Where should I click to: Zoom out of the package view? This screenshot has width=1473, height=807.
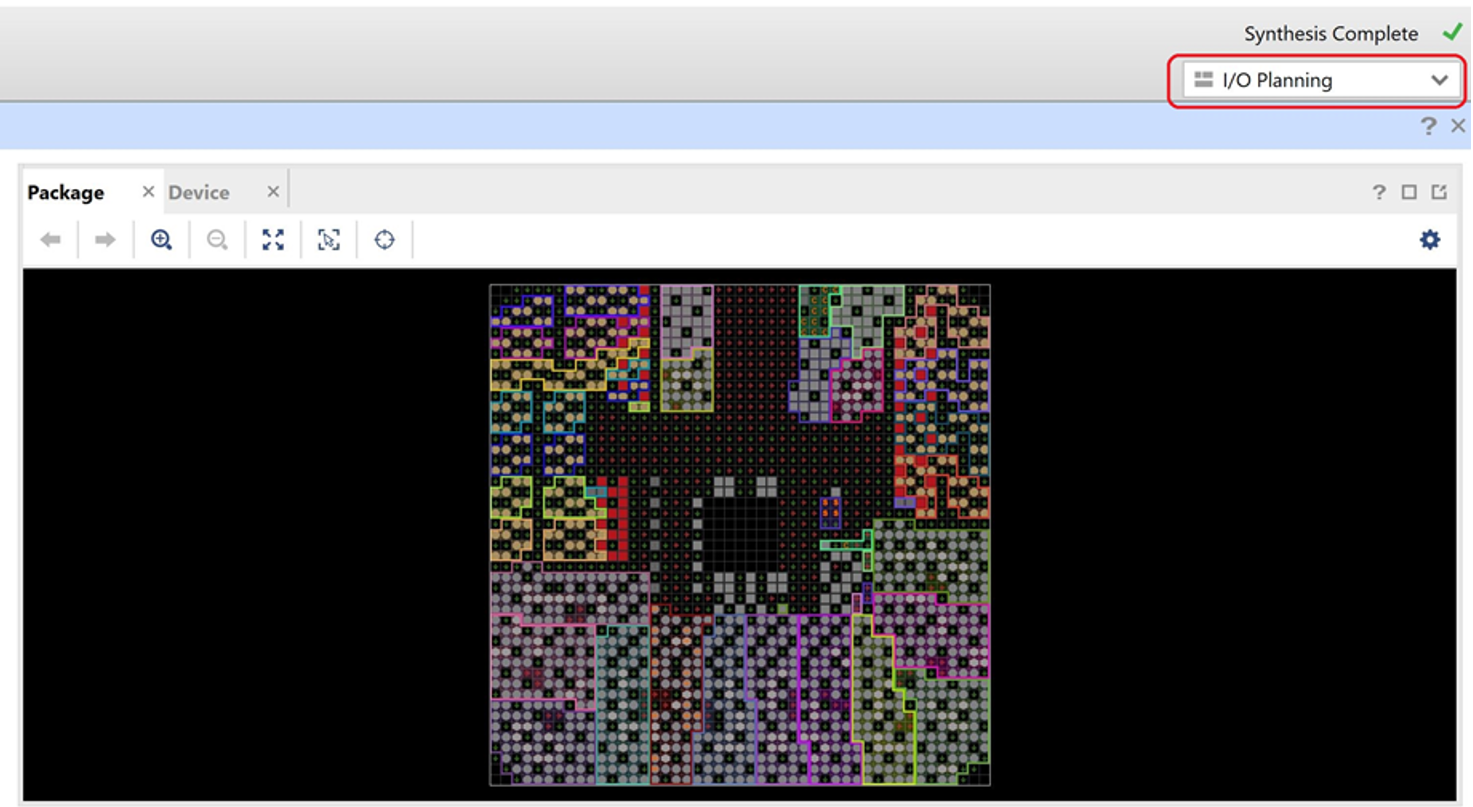(217, 240)
